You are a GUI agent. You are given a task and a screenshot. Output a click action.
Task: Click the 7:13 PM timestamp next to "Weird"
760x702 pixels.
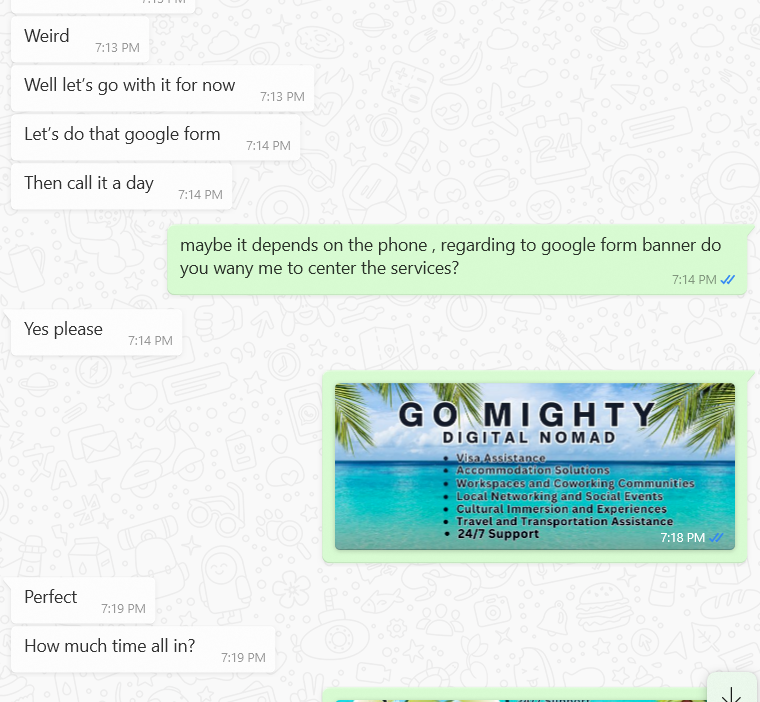[x=117, y=48]
